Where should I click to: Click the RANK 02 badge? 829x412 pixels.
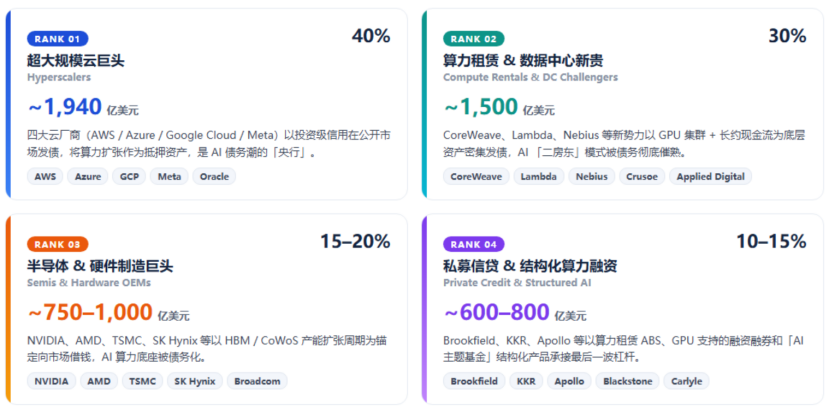[474, 39]
